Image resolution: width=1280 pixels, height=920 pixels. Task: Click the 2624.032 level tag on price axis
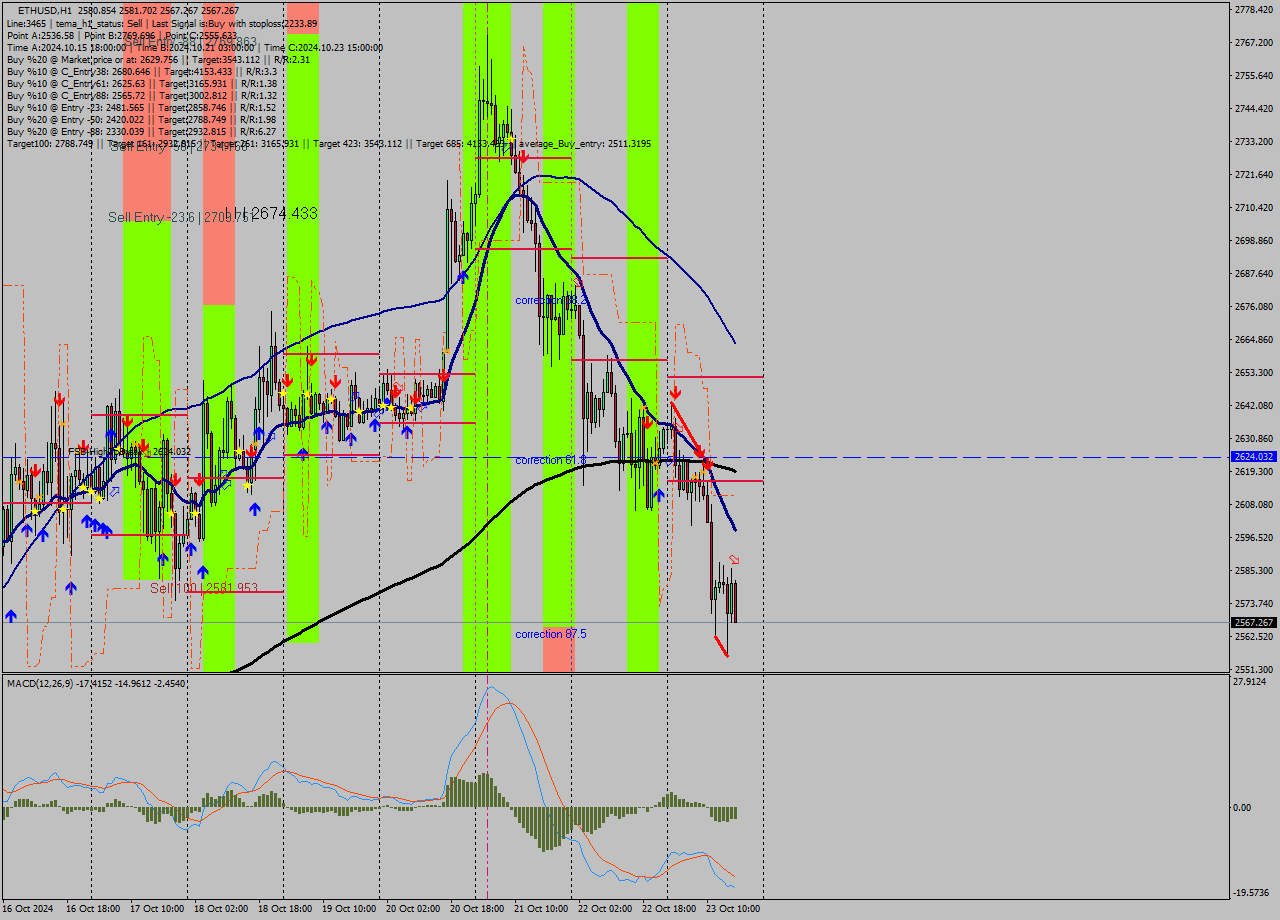click(1253, 456)
